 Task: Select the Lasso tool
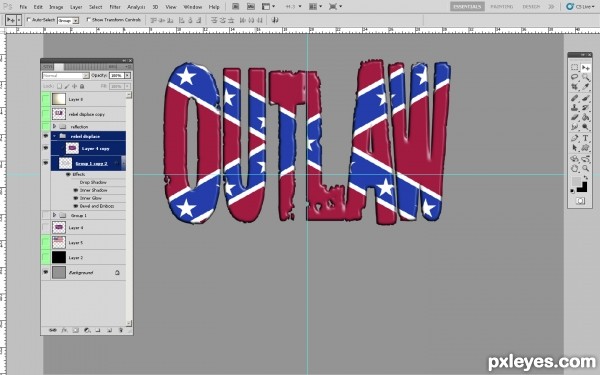(x=574, y=77)
